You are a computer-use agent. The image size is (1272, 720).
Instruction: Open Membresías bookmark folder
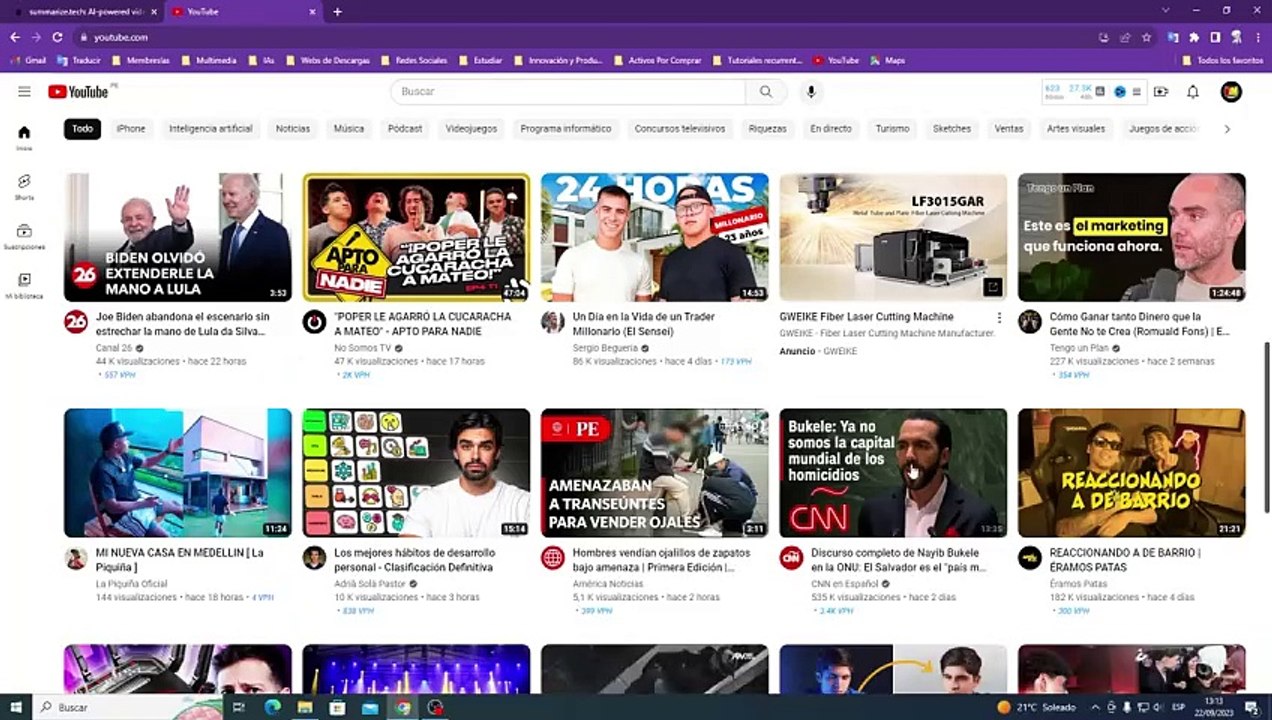click(141, 60)
